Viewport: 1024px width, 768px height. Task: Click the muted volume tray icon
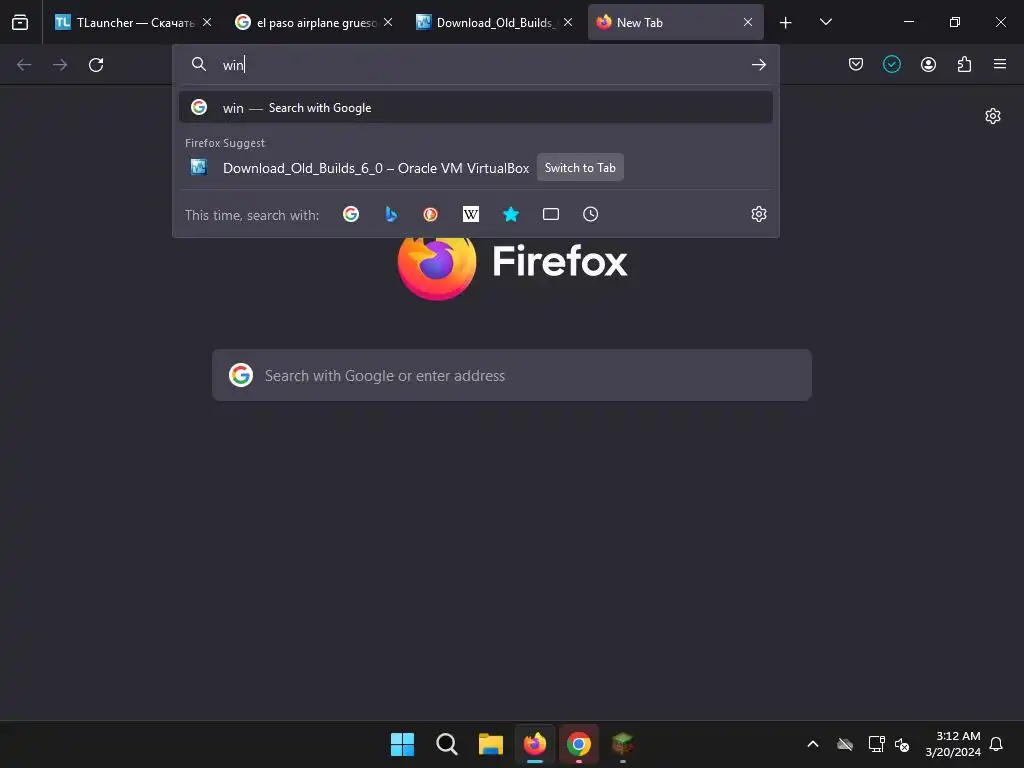point(903,744)
